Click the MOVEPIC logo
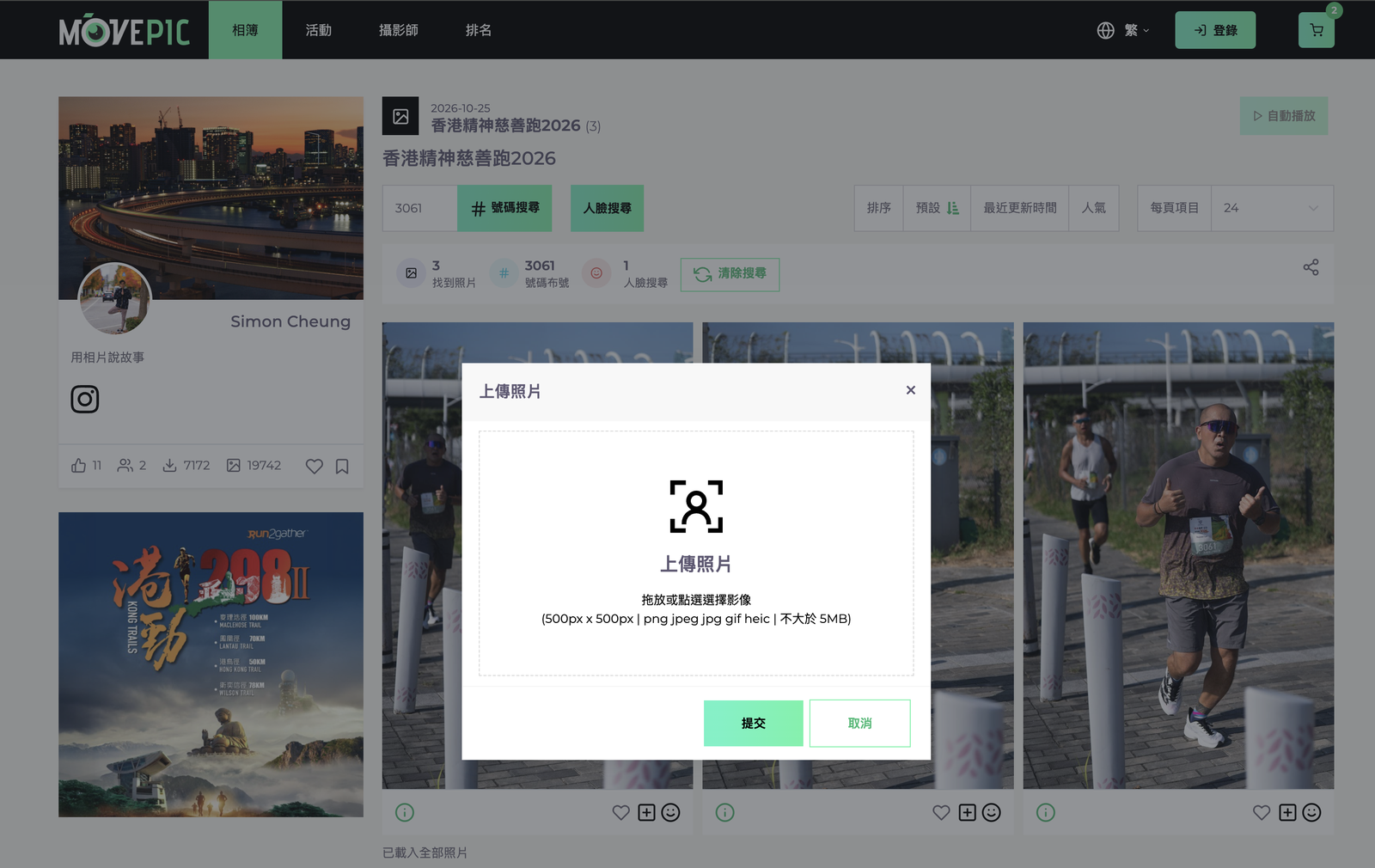This screenshot has width=1375, height=868. [125, 31]
